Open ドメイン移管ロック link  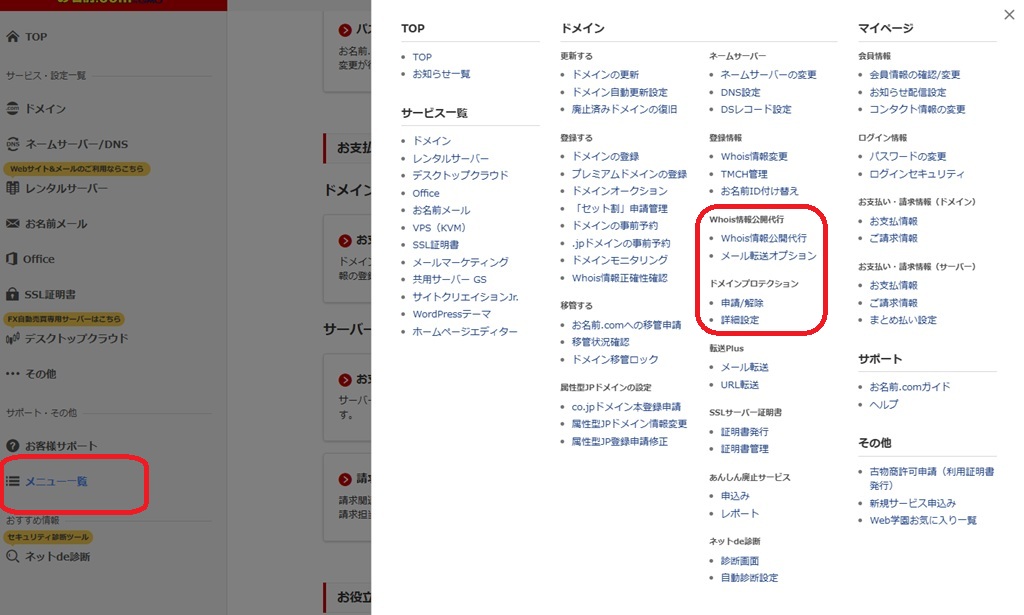coord(615,359)
